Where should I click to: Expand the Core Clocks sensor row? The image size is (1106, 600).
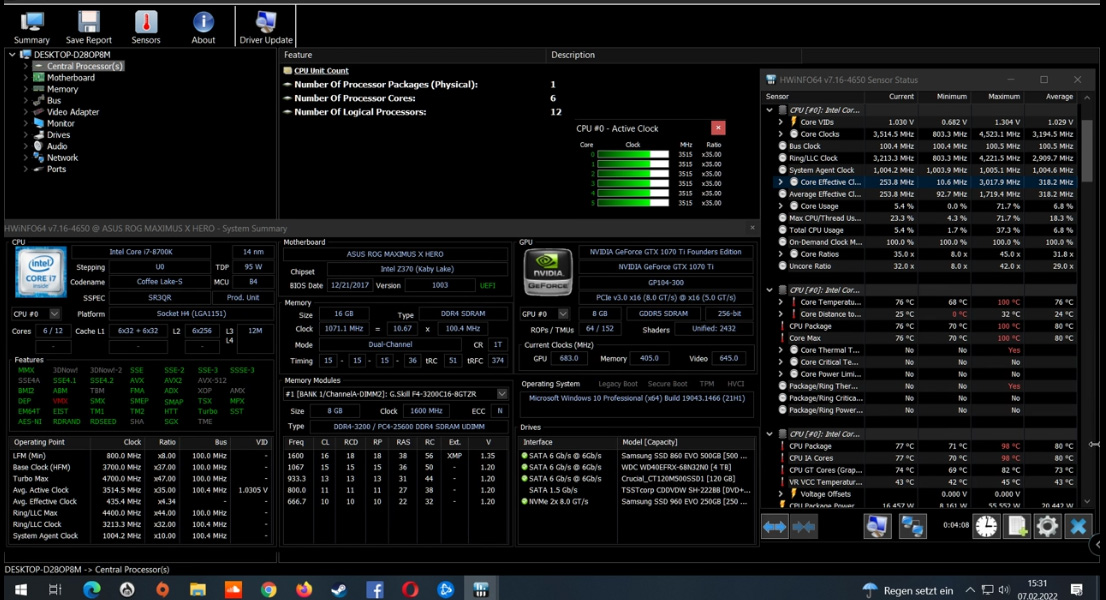pos(781,134)
